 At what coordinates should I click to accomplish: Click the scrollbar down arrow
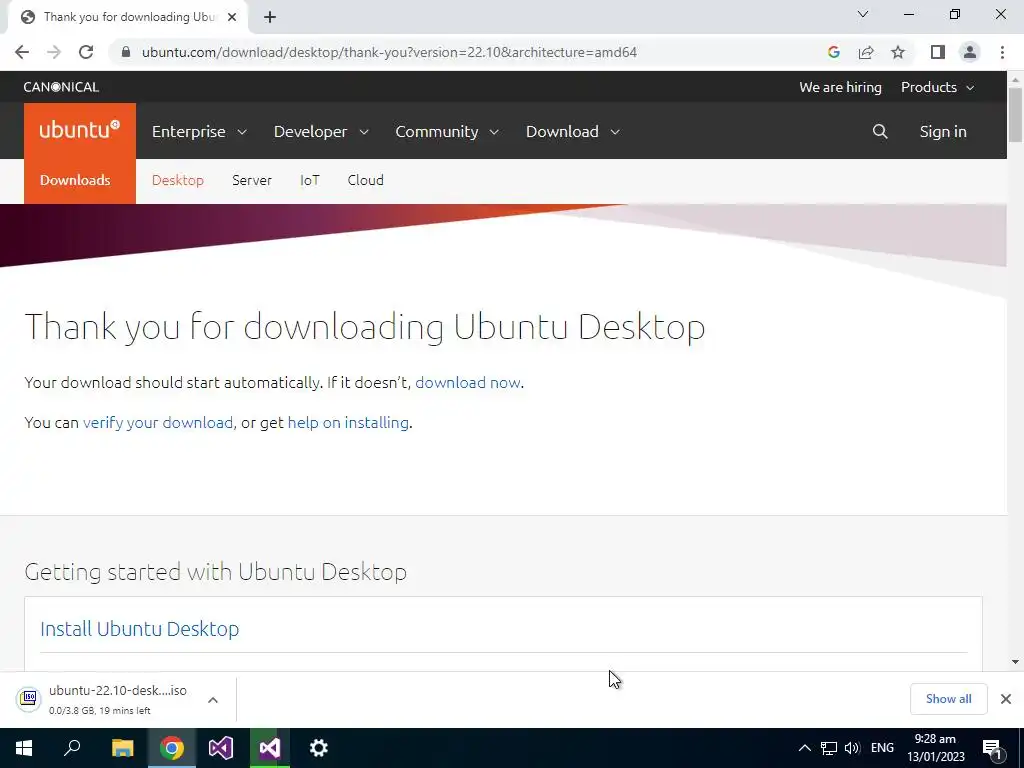click(1015, 662)
